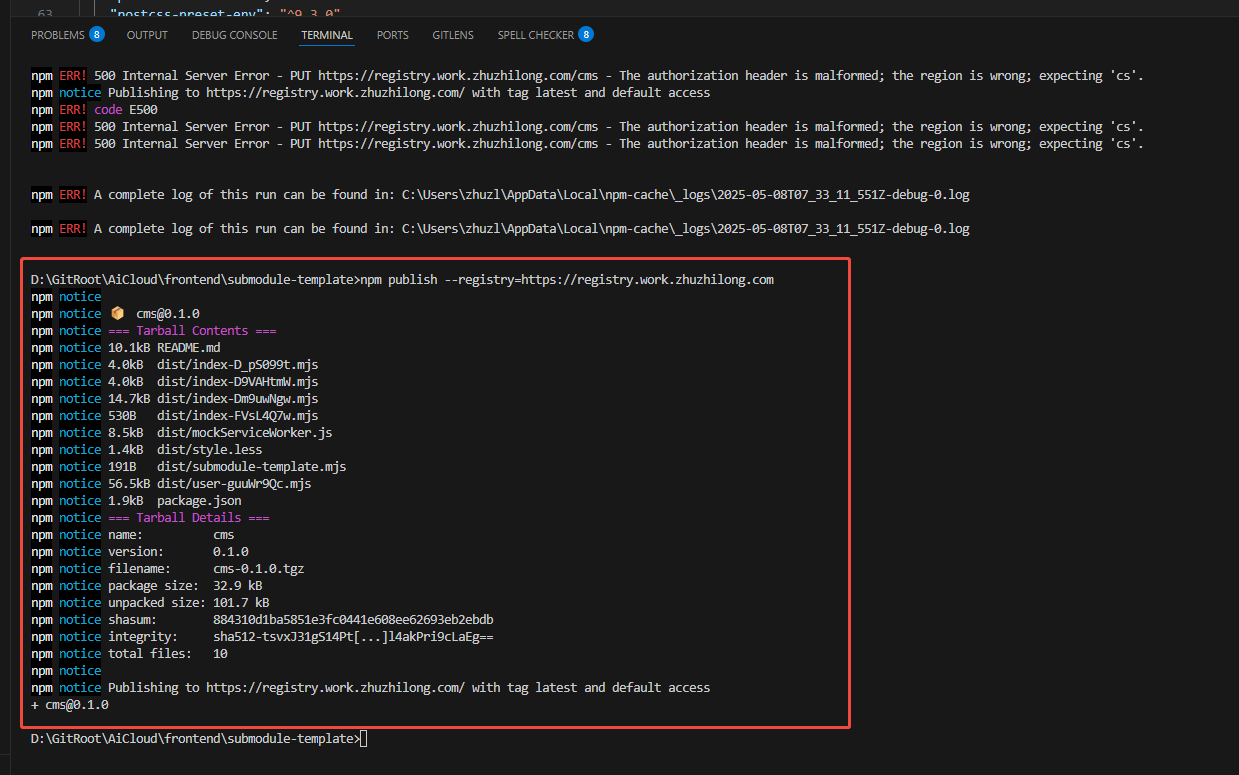Image resolution: width=1239 pixels, height=775 pixels.
Task: Click the dist/index-D_pS099t.mjs file entry
Action: 238,365
